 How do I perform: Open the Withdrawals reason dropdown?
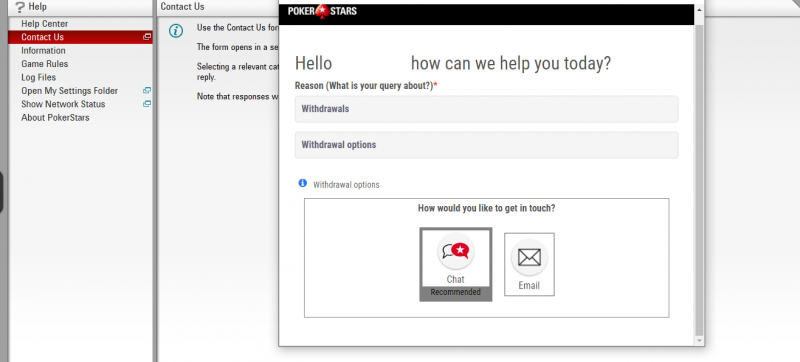pyautogui.click(x=486, y=109)
